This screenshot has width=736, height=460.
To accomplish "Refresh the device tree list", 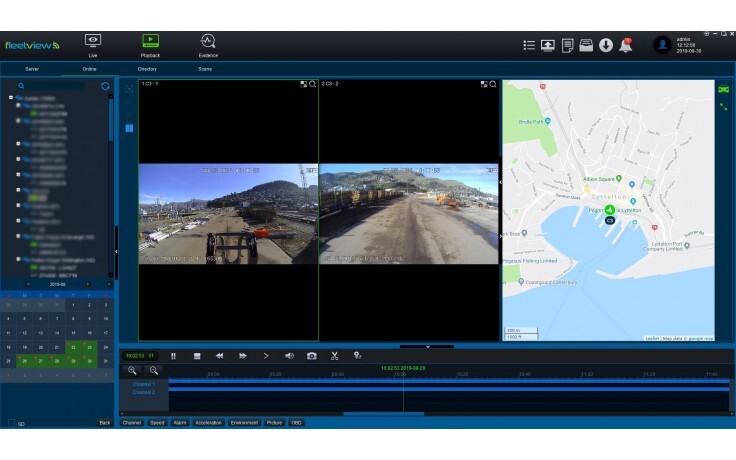I will coord(106,86).
